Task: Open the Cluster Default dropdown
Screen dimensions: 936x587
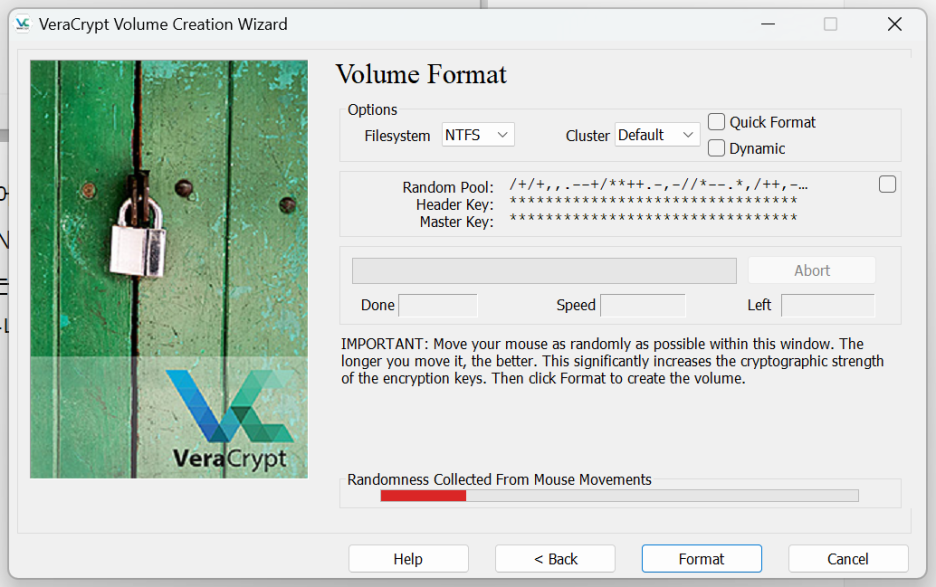Action: 657,135
